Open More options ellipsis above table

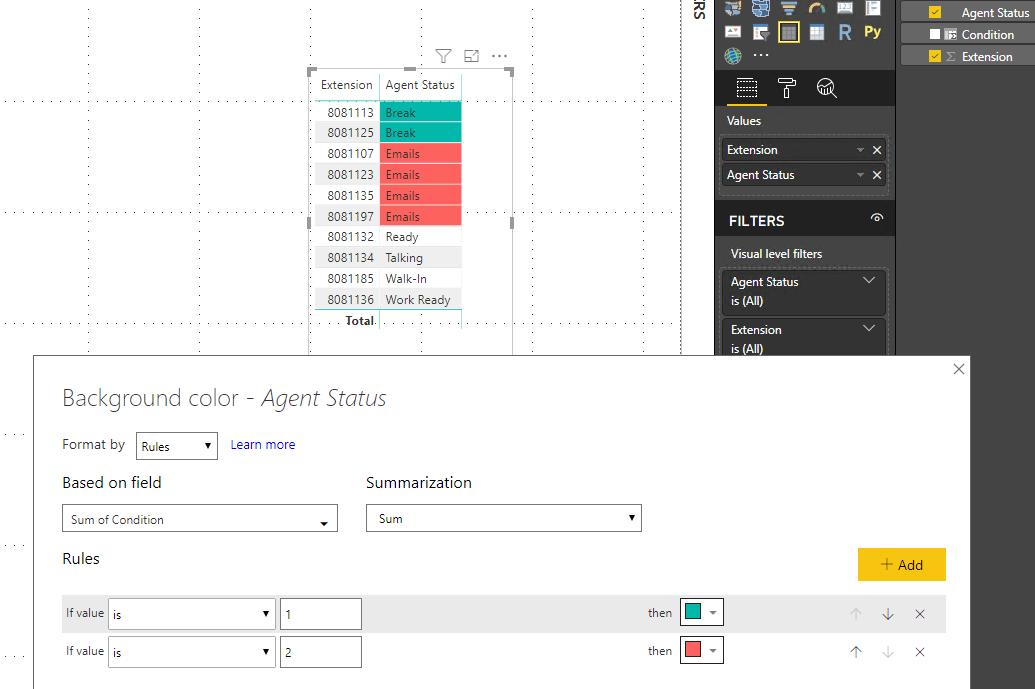coord(500,56)
